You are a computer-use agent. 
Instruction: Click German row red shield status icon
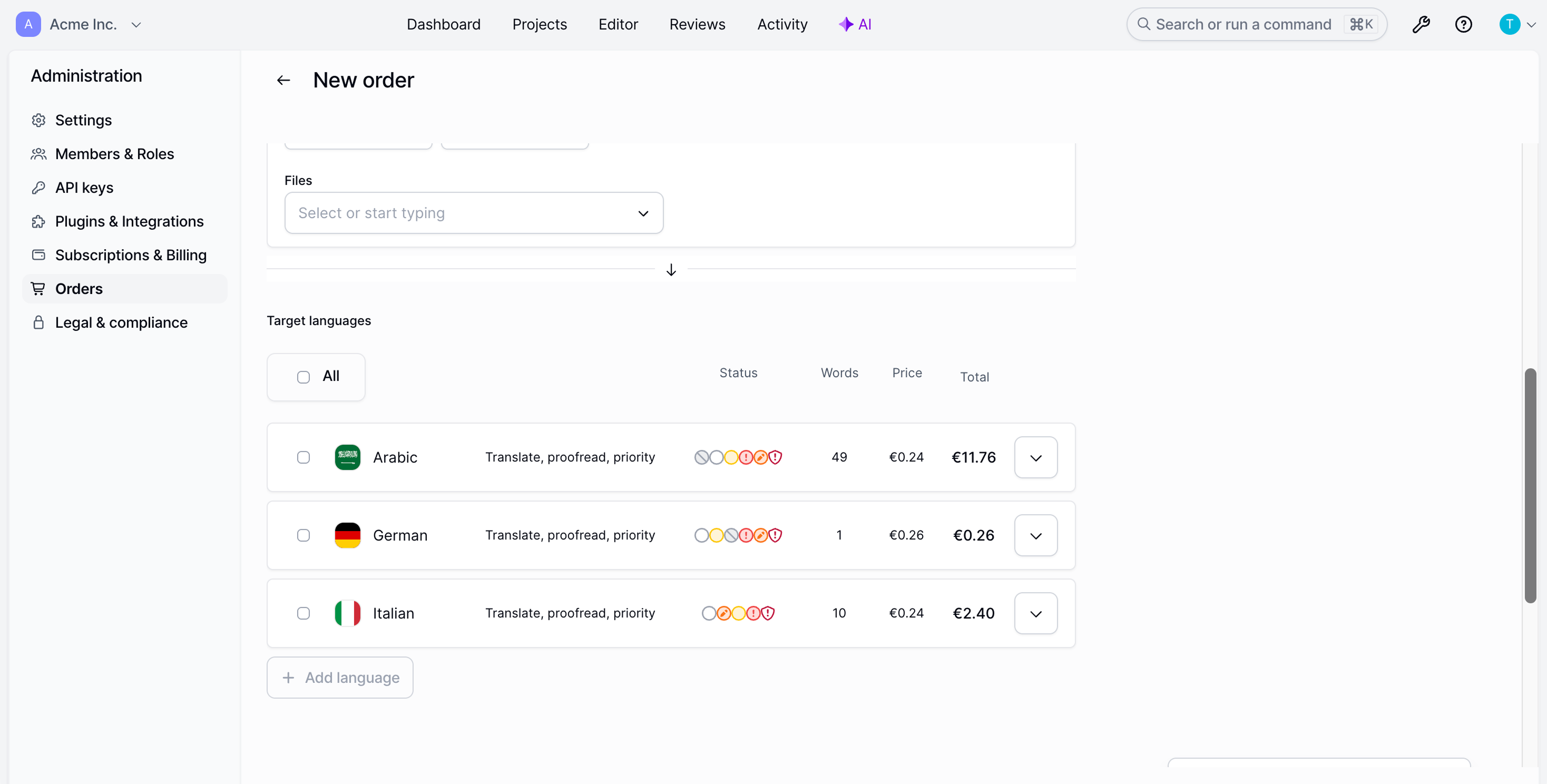(775, 535)
